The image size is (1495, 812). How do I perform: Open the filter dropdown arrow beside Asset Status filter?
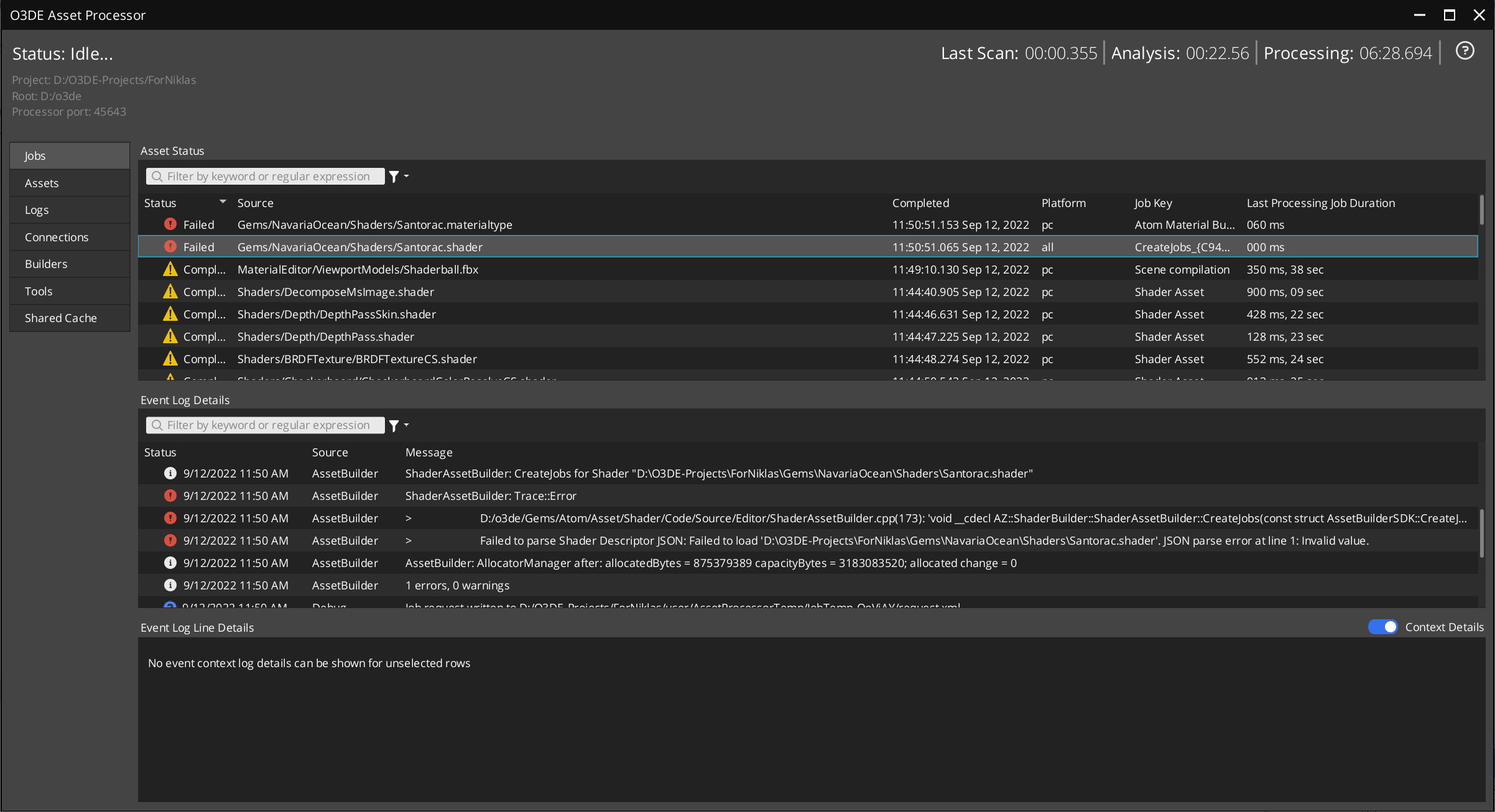[x=405, y=176]
